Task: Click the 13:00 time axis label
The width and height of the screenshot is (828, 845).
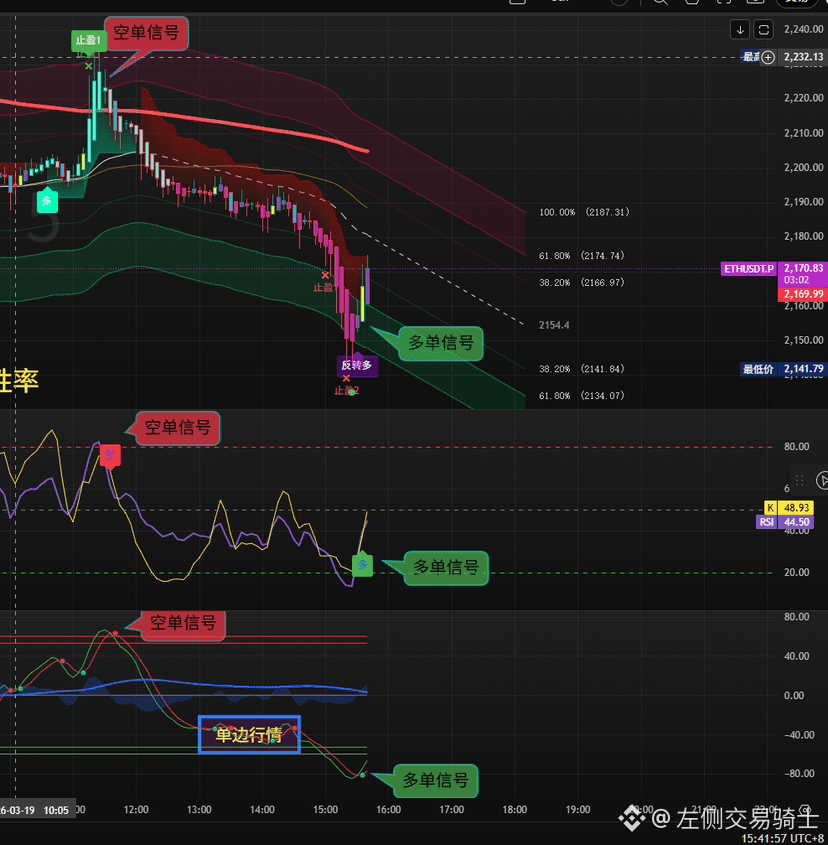Action: [x=199, y=809]
